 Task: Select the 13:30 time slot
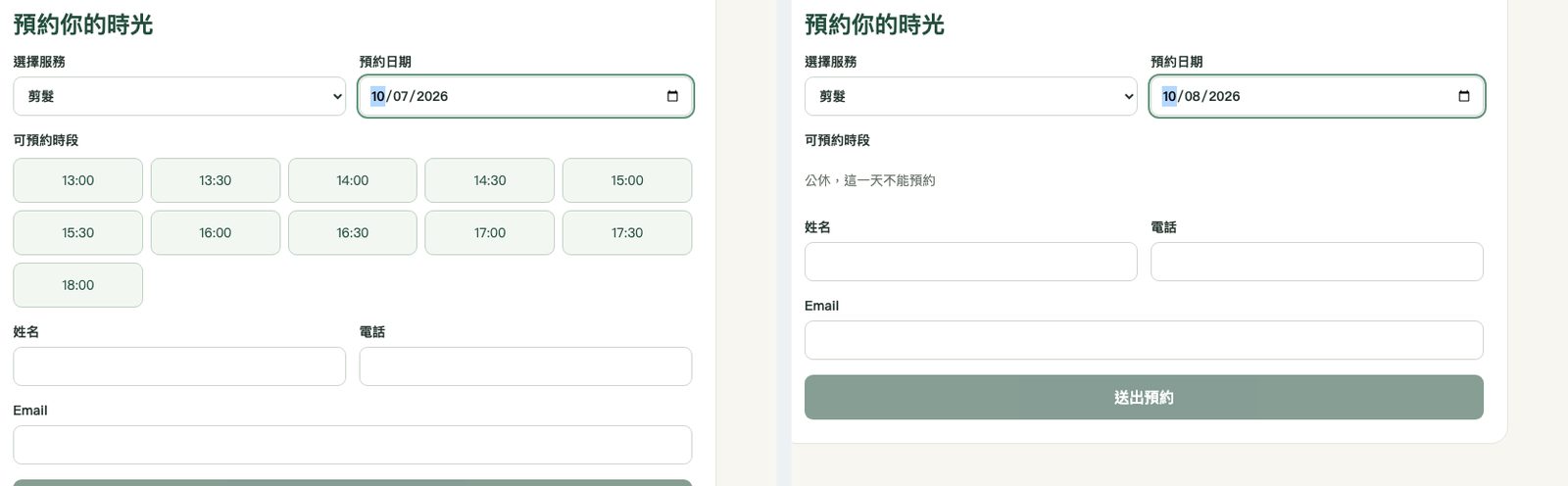point(216,180)
